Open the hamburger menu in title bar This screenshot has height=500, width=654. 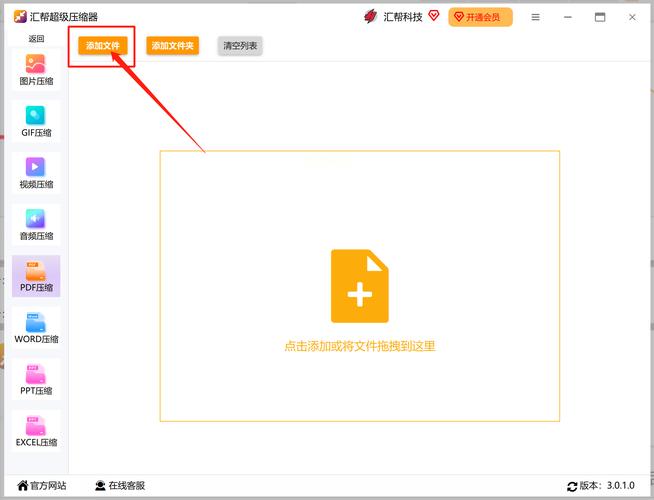[x=535, y=17]
